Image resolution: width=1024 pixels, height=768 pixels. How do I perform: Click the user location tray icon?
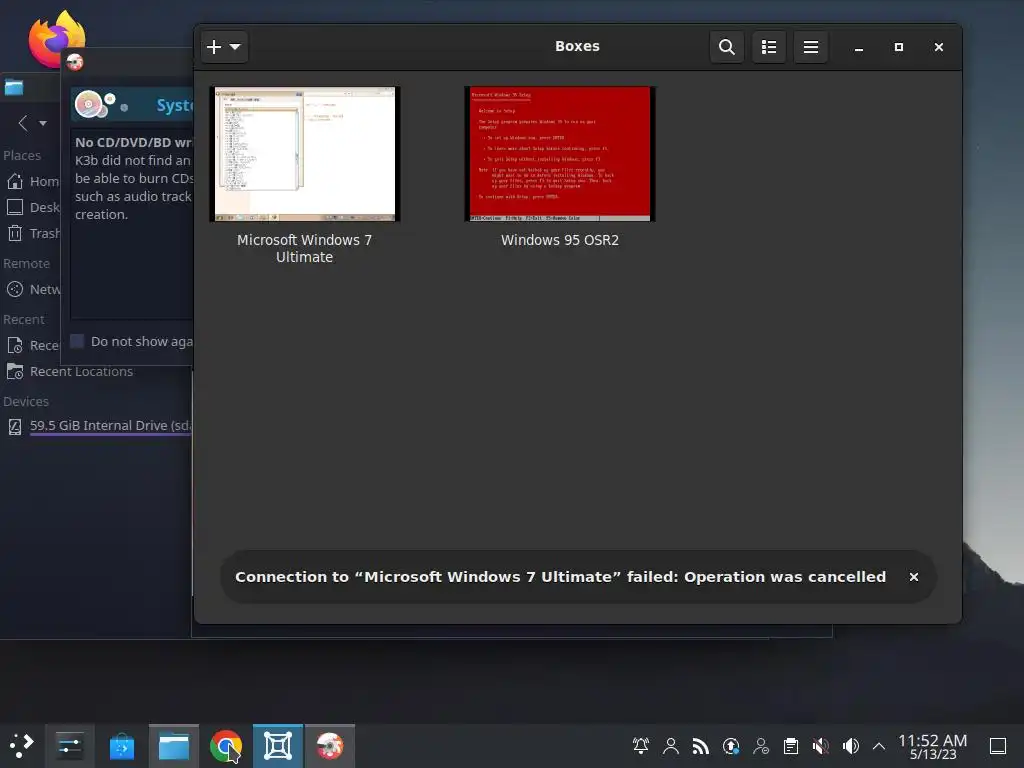click(x=761, y=746)
